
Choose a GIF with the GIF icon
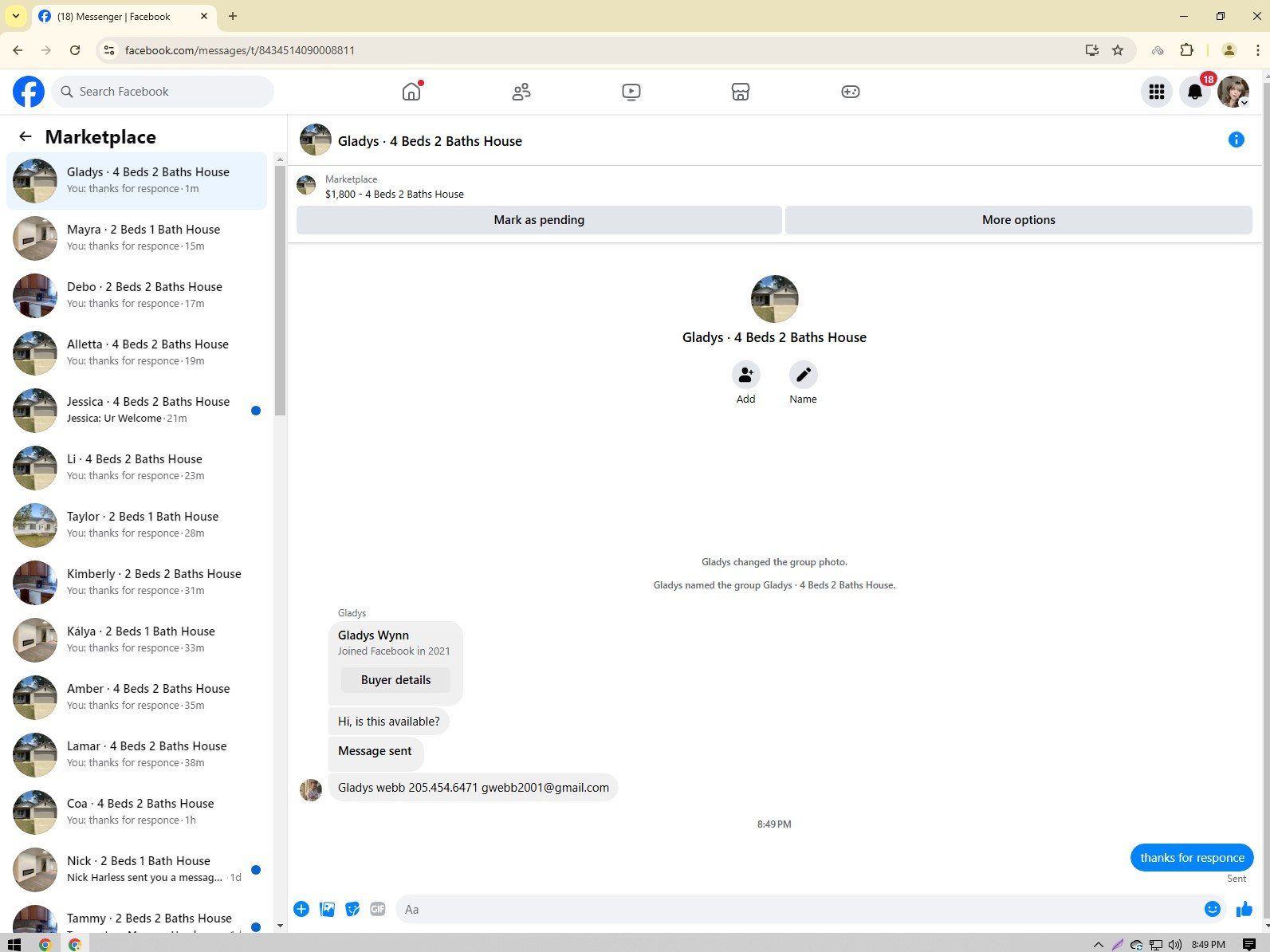pos(378,909)
